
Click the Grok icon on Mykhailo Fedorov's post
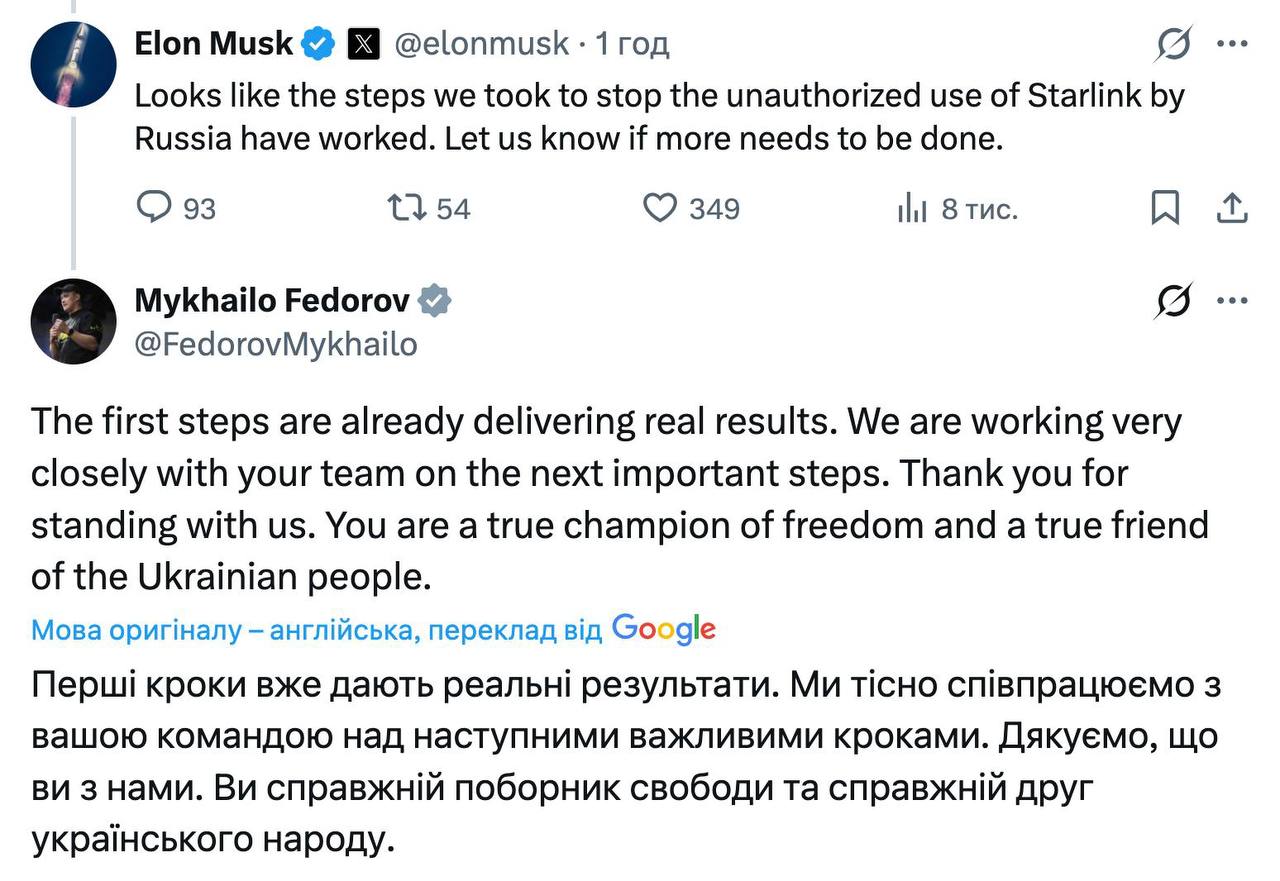pyautogui.click(x=1174, y=300)
